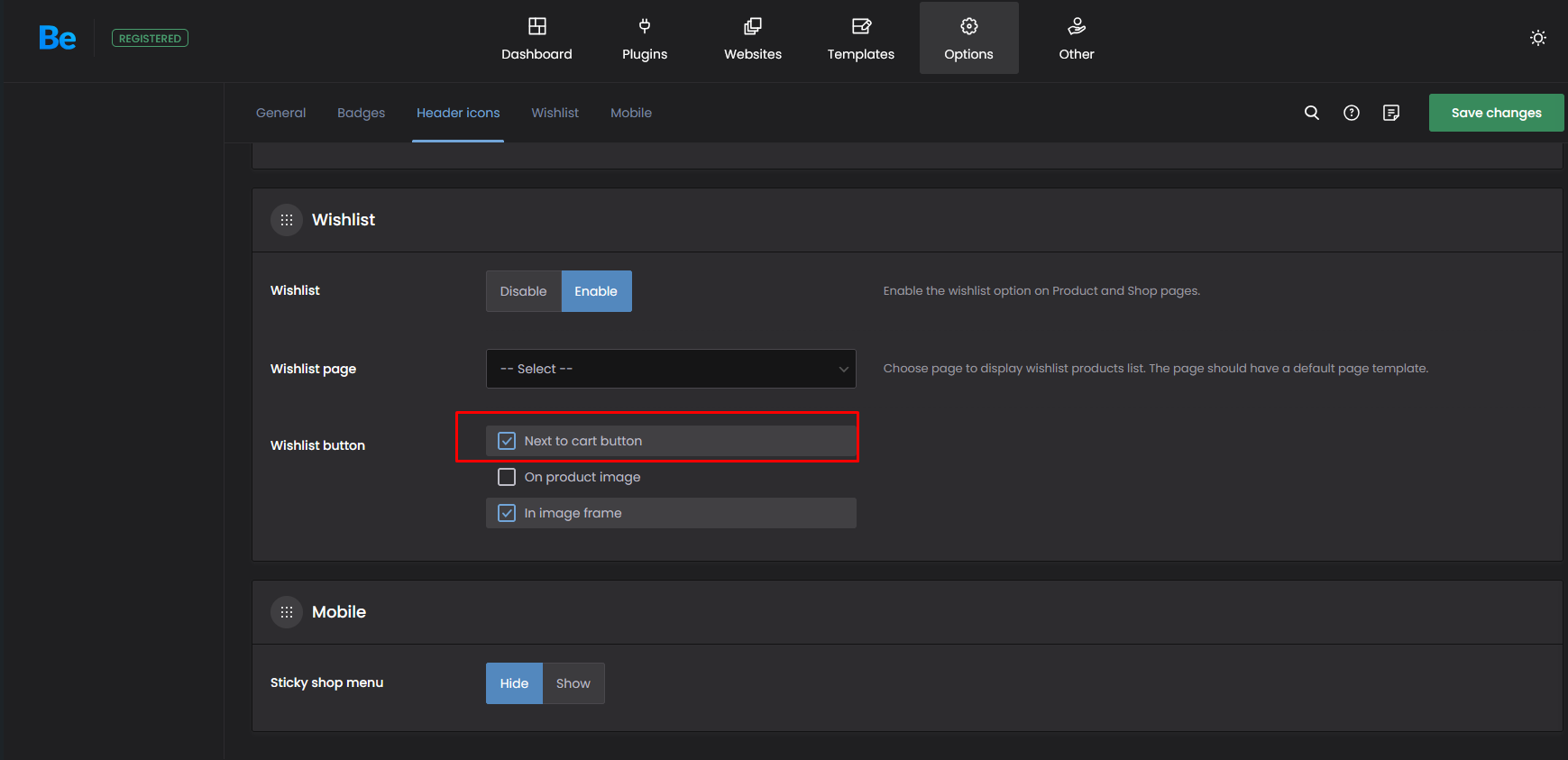1568x760 pixels.
Task: Switch to the Badges tab
Action: tap(361, 113)
